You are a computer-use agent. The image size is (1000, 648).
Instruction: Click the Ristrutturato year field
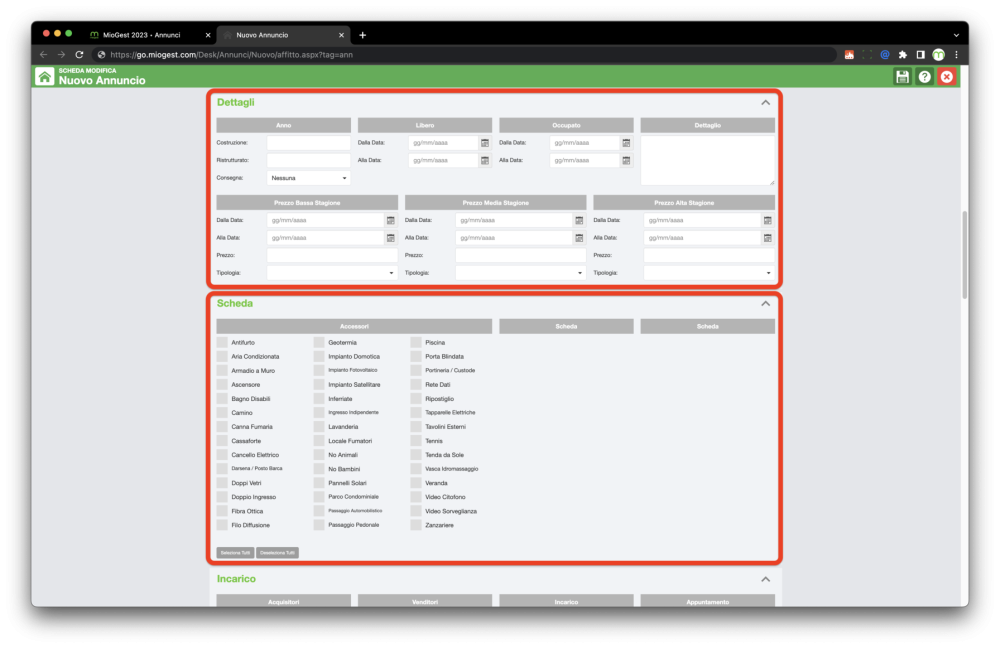(x=309, y=160)
